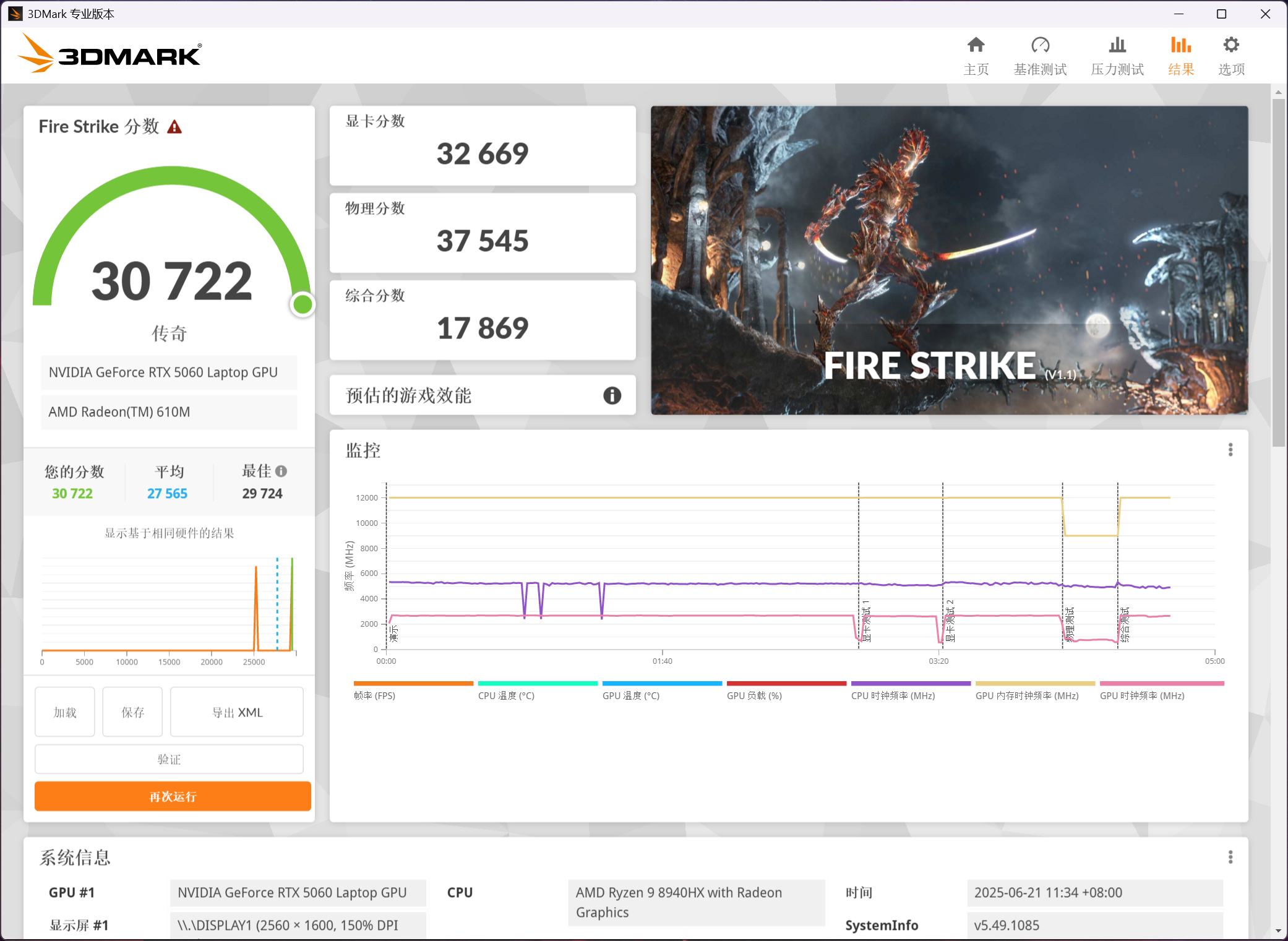The width and height of the screenshot is (1288, 941).
Task: Select the 结果 results tab
Action: pyautogui.click(x=1181, y=56)
